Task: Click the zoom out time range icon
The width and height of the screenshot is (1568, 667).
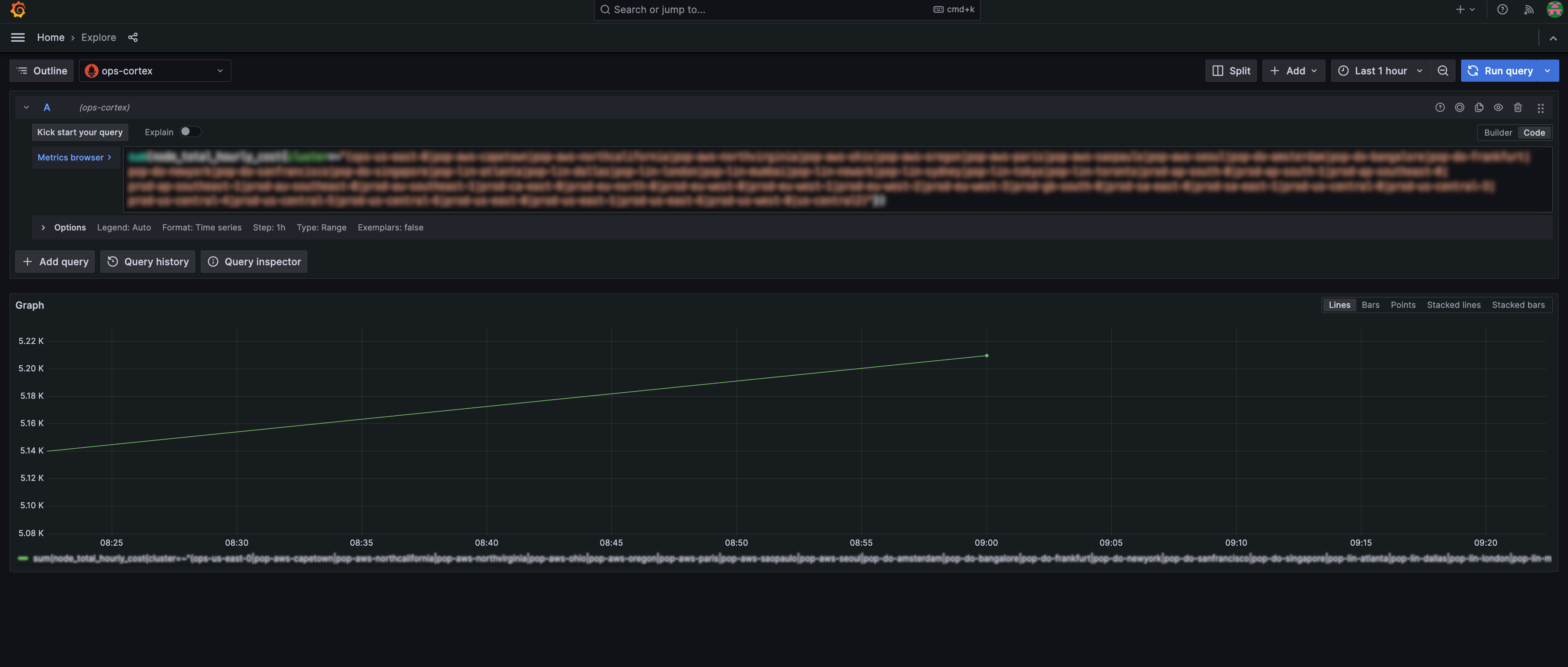Action: 1442,71
